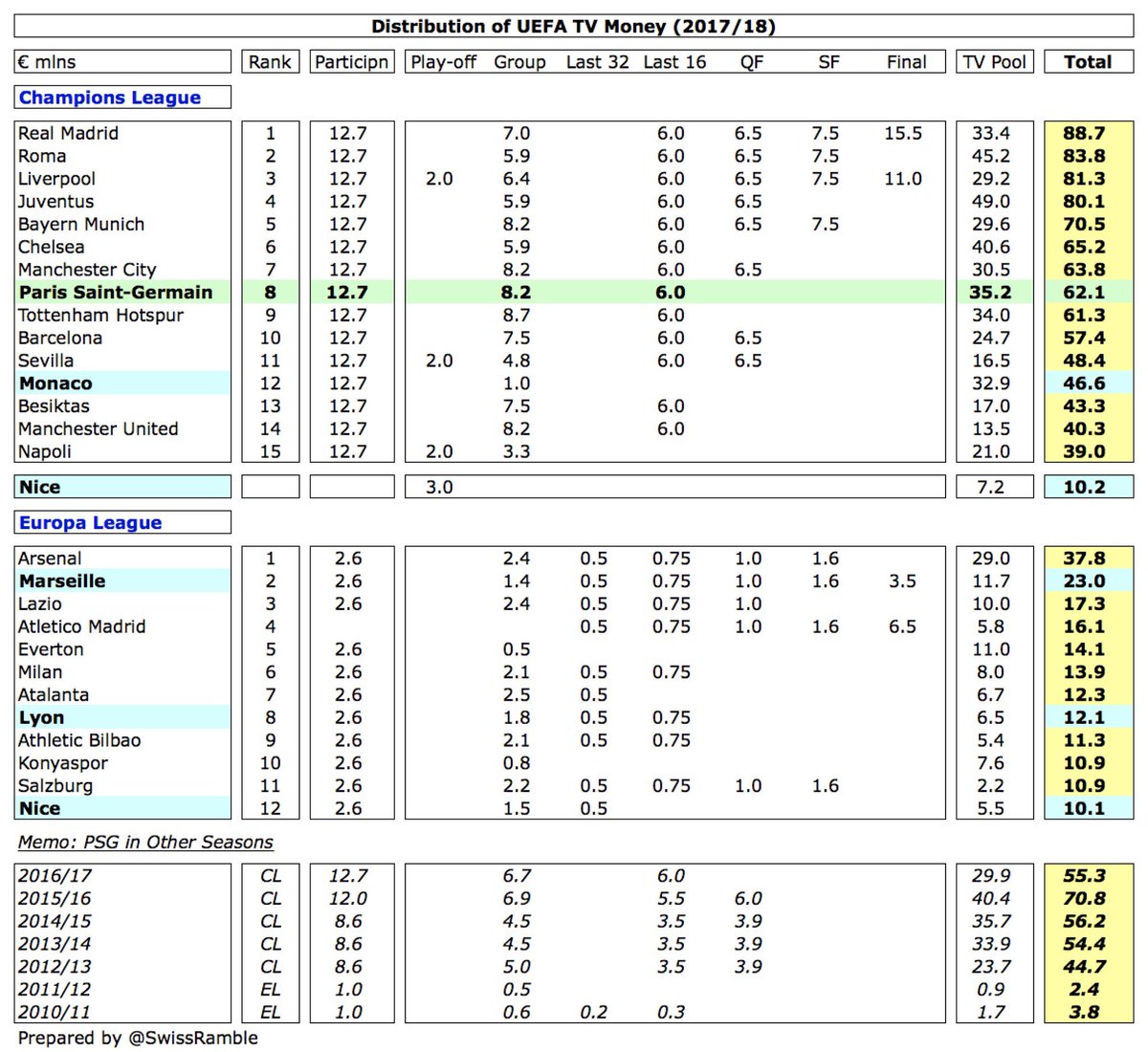The width and height of the screenshot is (1148, 1052).
Task: Click the 'Besiktas' team name
Action: [x=54, y=406]
